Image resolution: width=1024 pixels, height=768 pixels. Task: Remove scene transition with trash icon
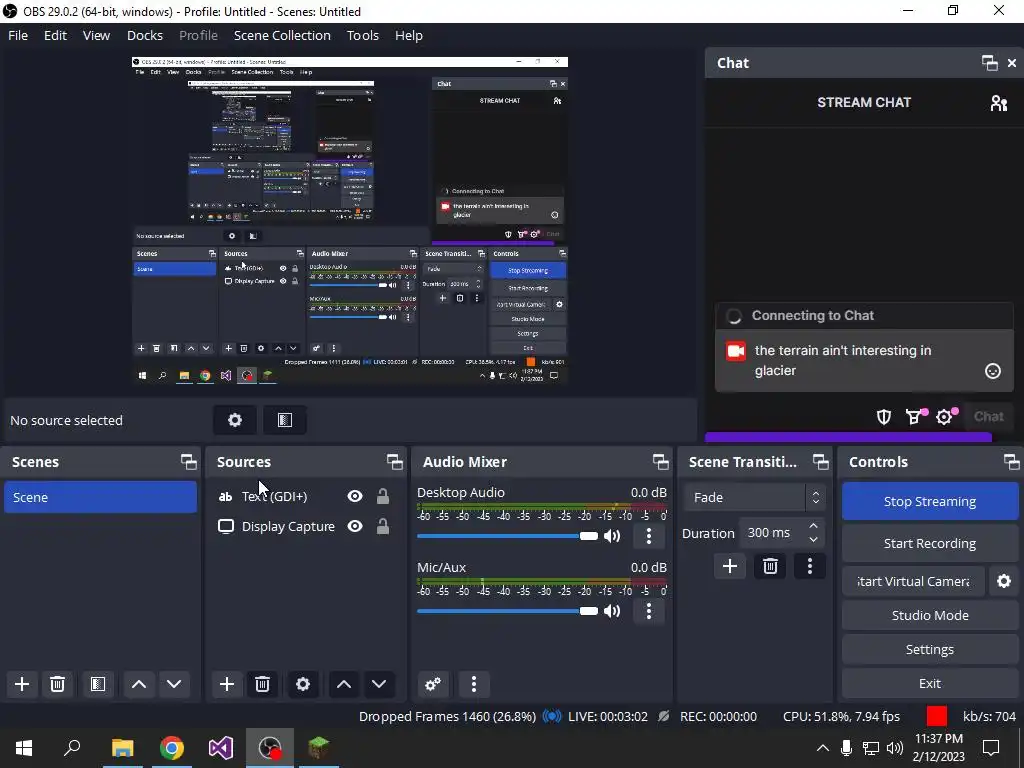click(770, 566)
